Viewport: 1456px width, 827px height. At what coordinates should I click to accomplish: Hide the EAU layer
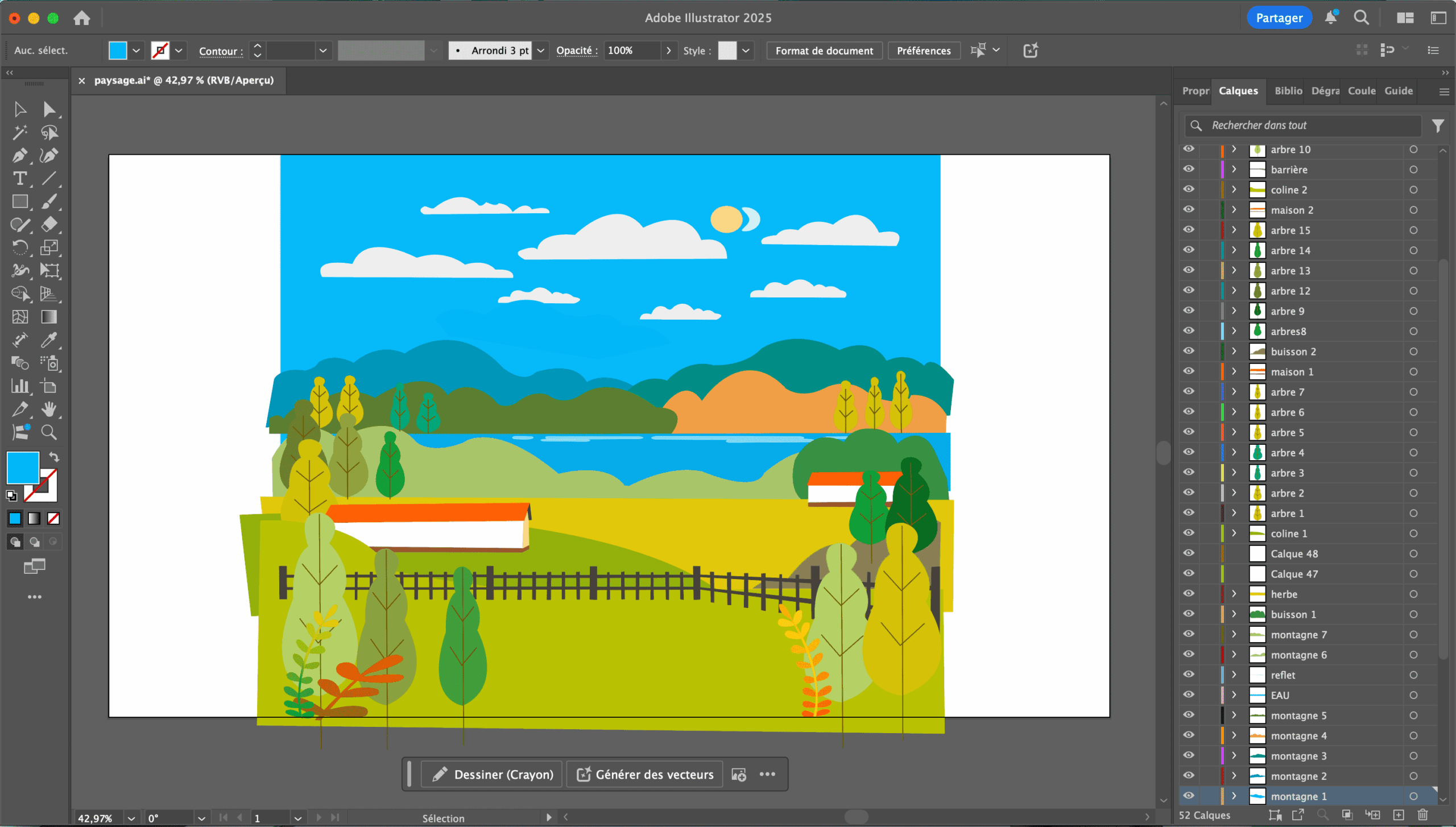pyautogui.click(x=1189, y=694)
